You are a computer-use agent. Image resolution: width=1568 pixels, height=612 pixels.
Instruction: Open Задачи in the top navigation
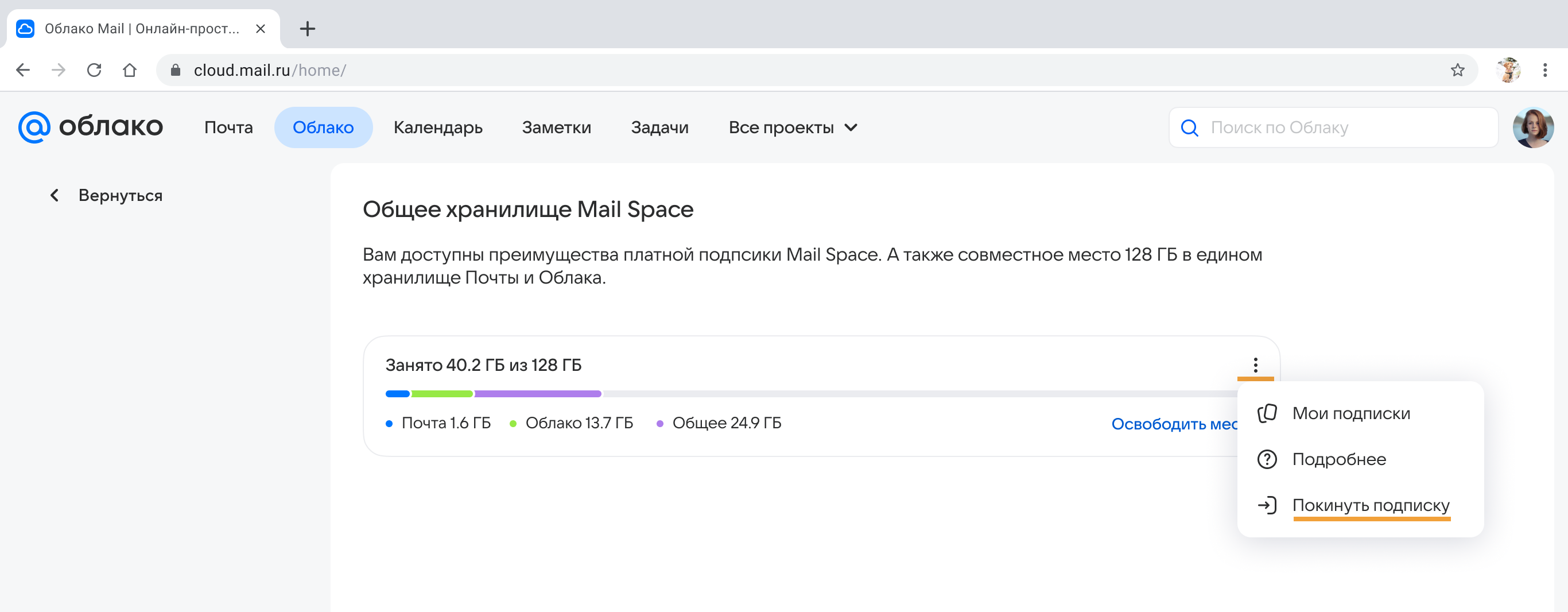pyautogui.click(x=659, y=127)
